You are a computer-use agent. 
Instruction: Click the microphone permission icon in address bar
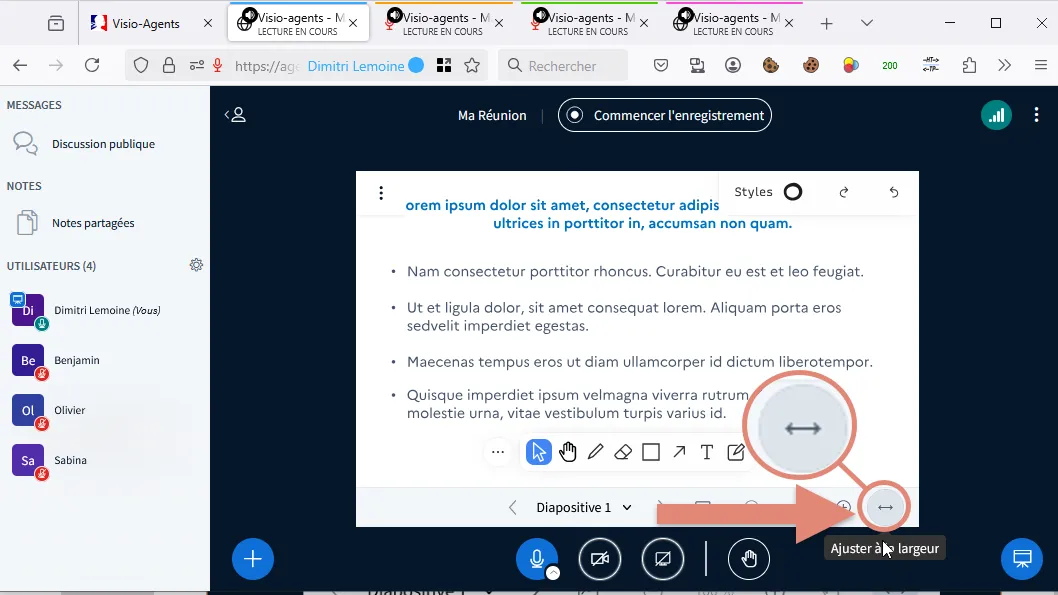217,65
